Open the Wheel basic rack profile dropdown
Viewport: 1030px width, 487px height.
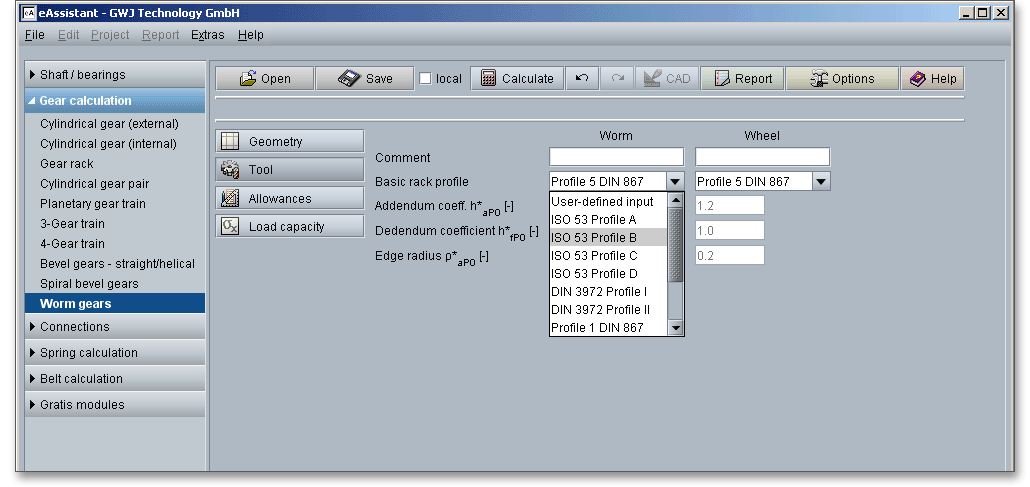[821, 182]
